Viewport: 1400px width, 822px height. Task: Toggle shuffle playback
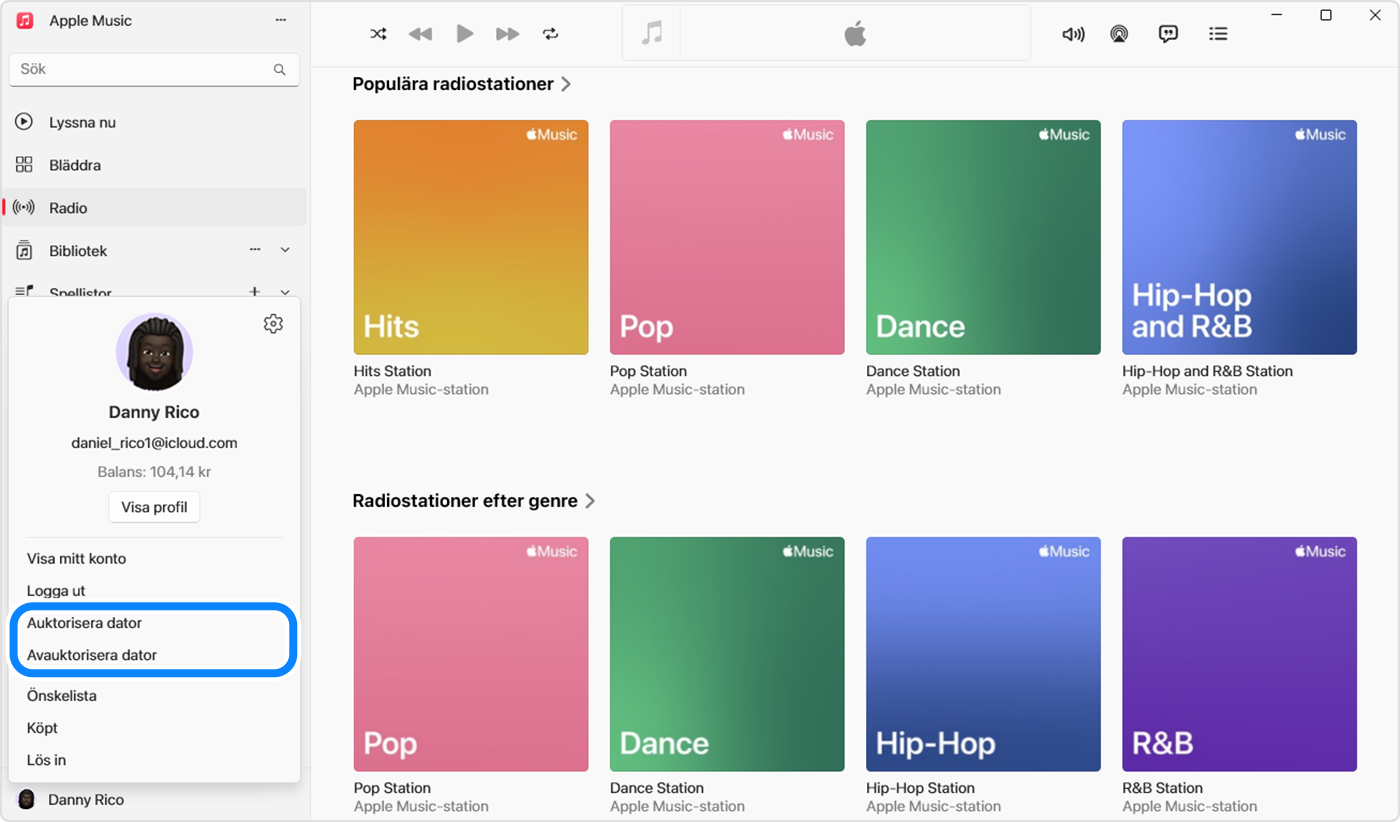[378, 34]
